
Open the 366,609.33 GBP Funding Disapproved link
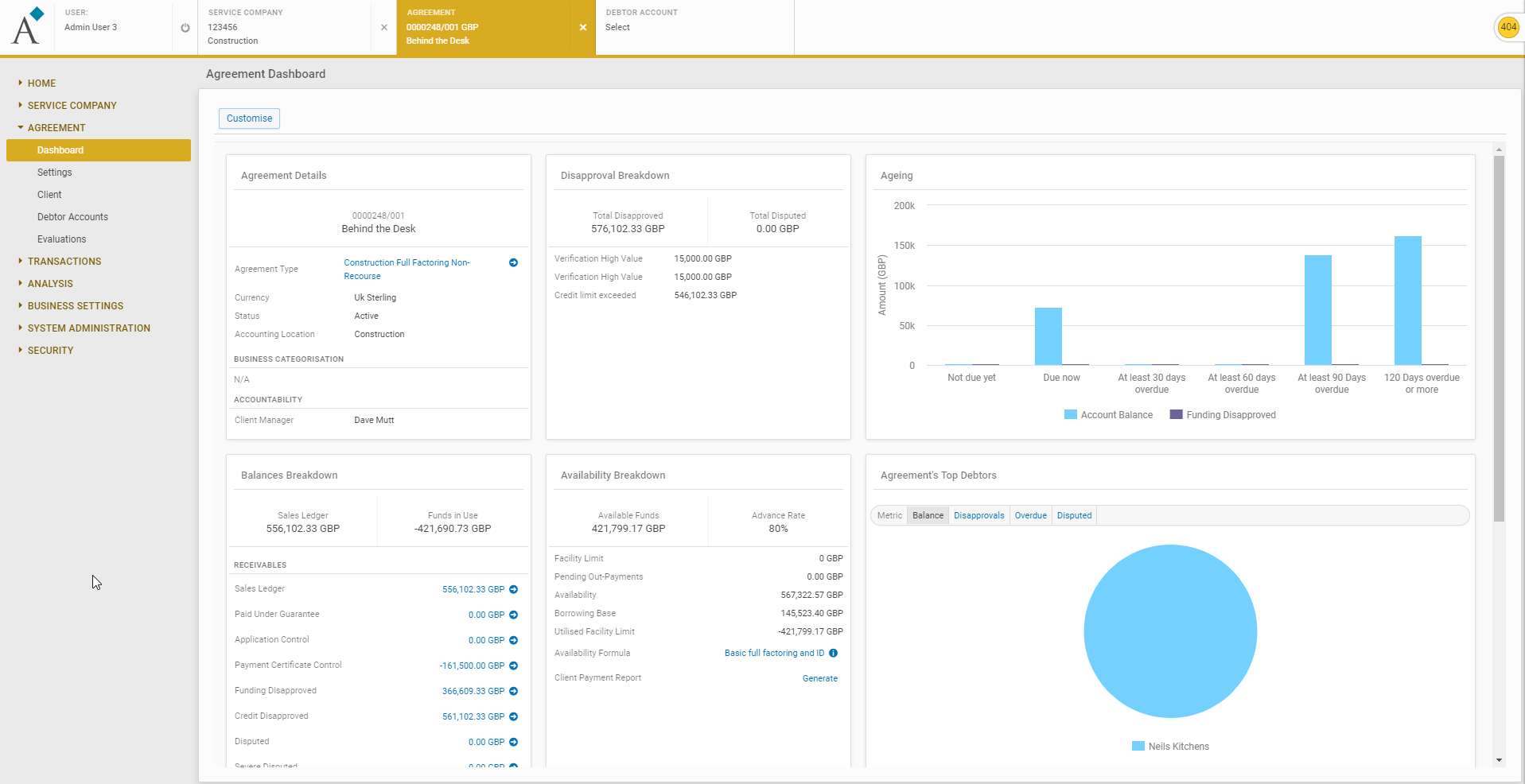473,691
